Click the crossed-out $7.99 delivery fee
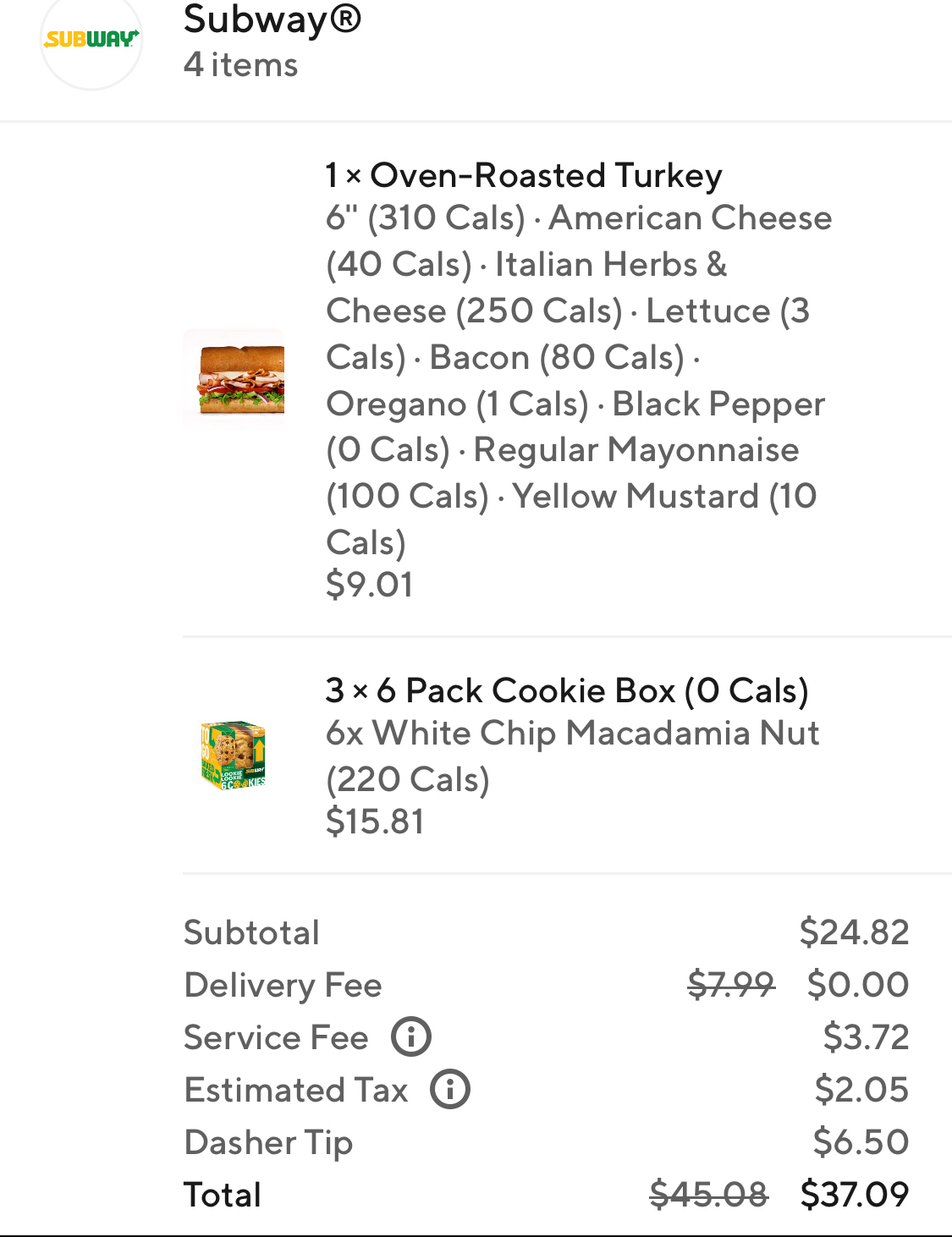 (x=730, y=985)
